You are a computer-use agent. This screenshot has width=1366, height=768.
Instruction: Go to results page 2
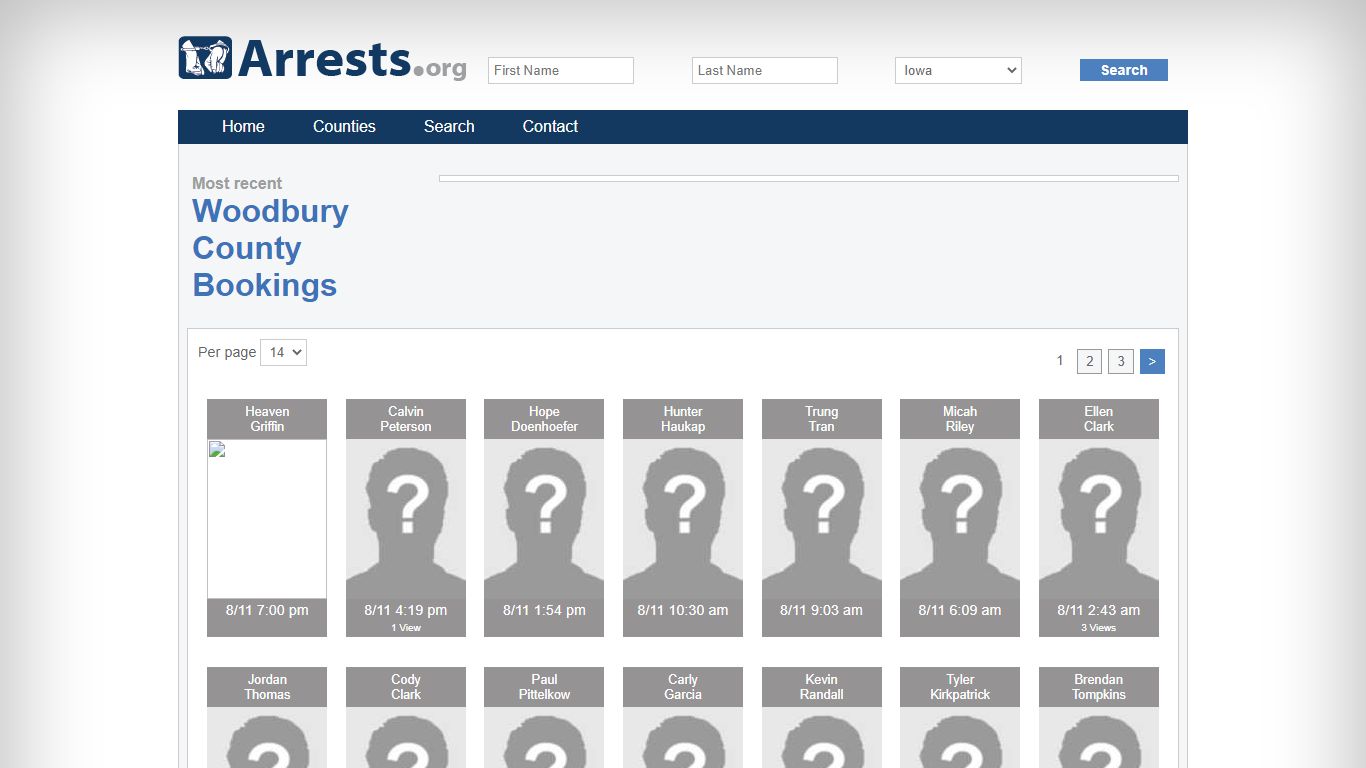1089,362
